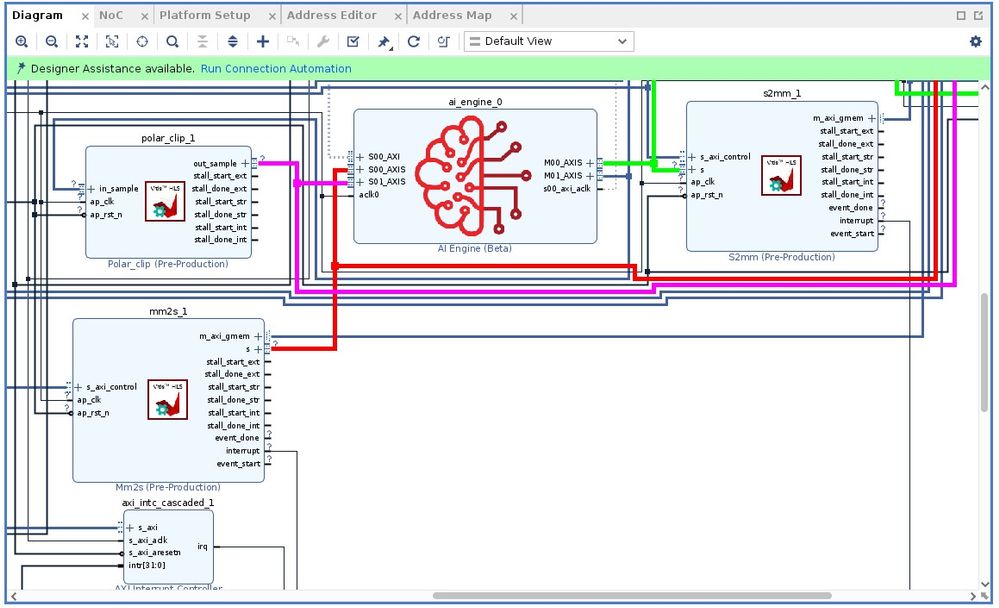The width and height of the screenshot is (999, 608).
Task: Expand s_axi_control interface on s2mm_1
Action: click(692, 157)
